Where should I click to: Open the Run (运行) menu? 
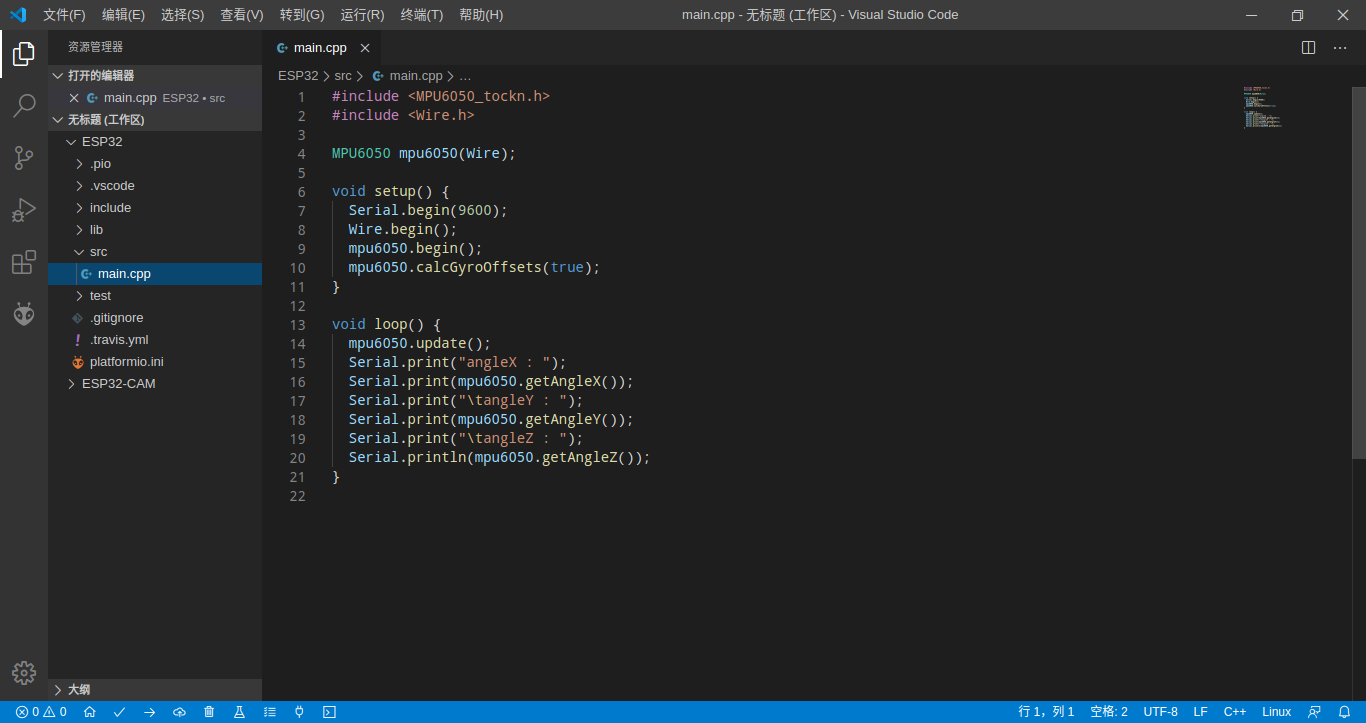coord(362,15)
